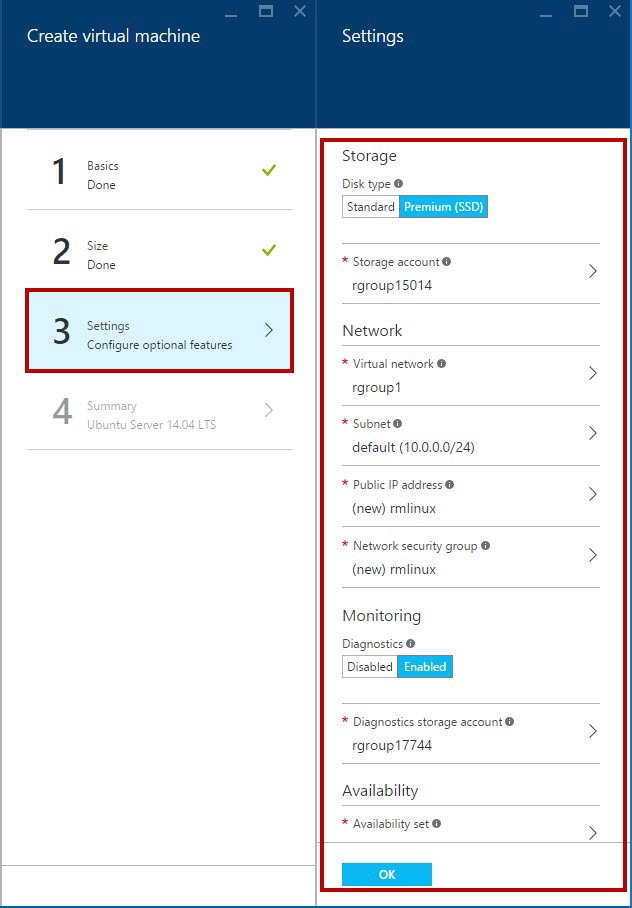Viewport: 632px width, 908px height.
Task: Expand step 3 Settings chevron
Action: pyautogui.click(x=269, y=330)
